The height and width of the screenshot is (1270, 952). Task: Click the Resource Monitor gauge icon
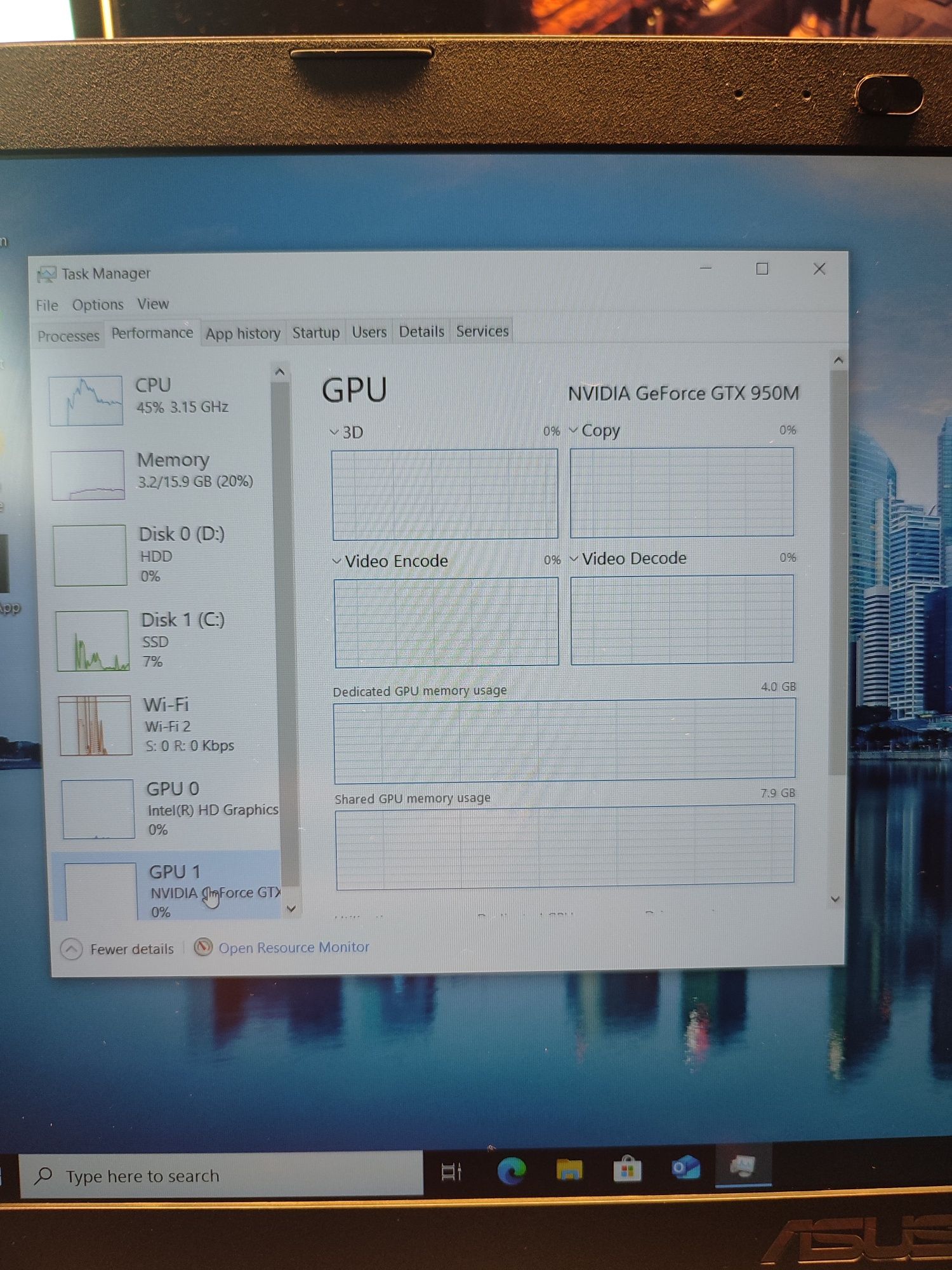click(x=203, y=947)
